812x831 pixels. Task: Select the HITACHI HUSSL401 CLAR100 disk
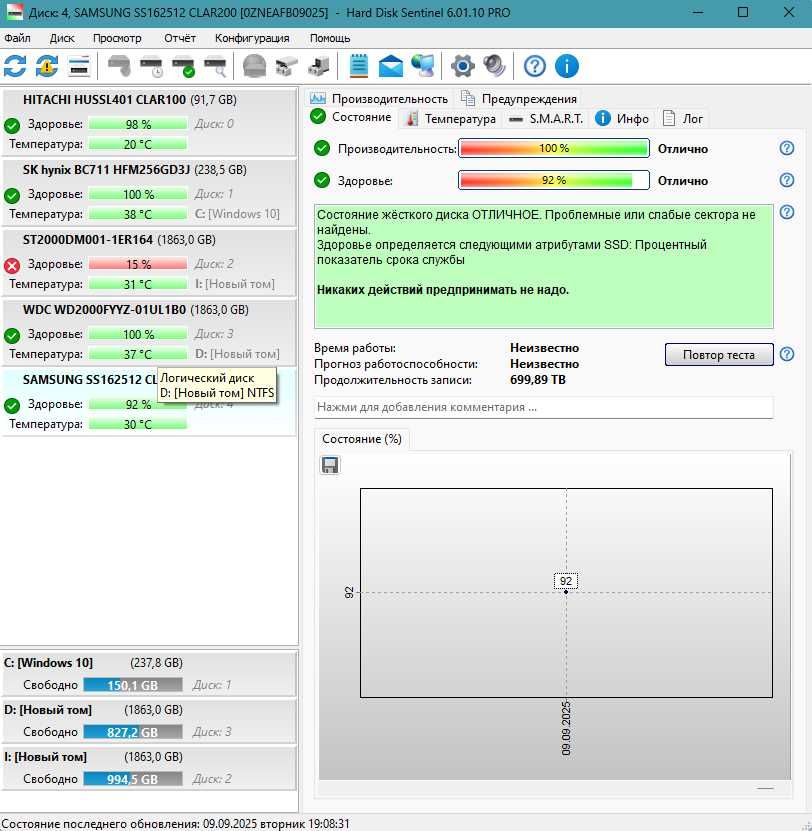point(149,122)
